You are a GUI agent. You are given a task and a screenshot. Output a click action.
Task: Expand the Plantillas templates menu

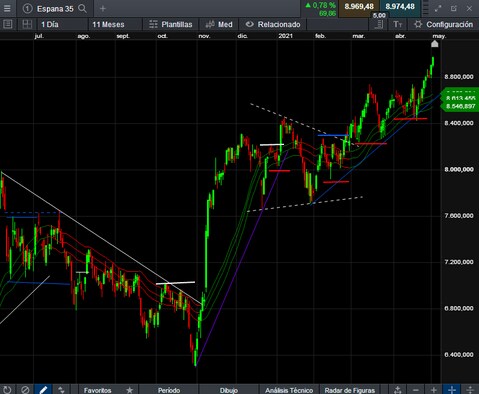coord(171,24)
